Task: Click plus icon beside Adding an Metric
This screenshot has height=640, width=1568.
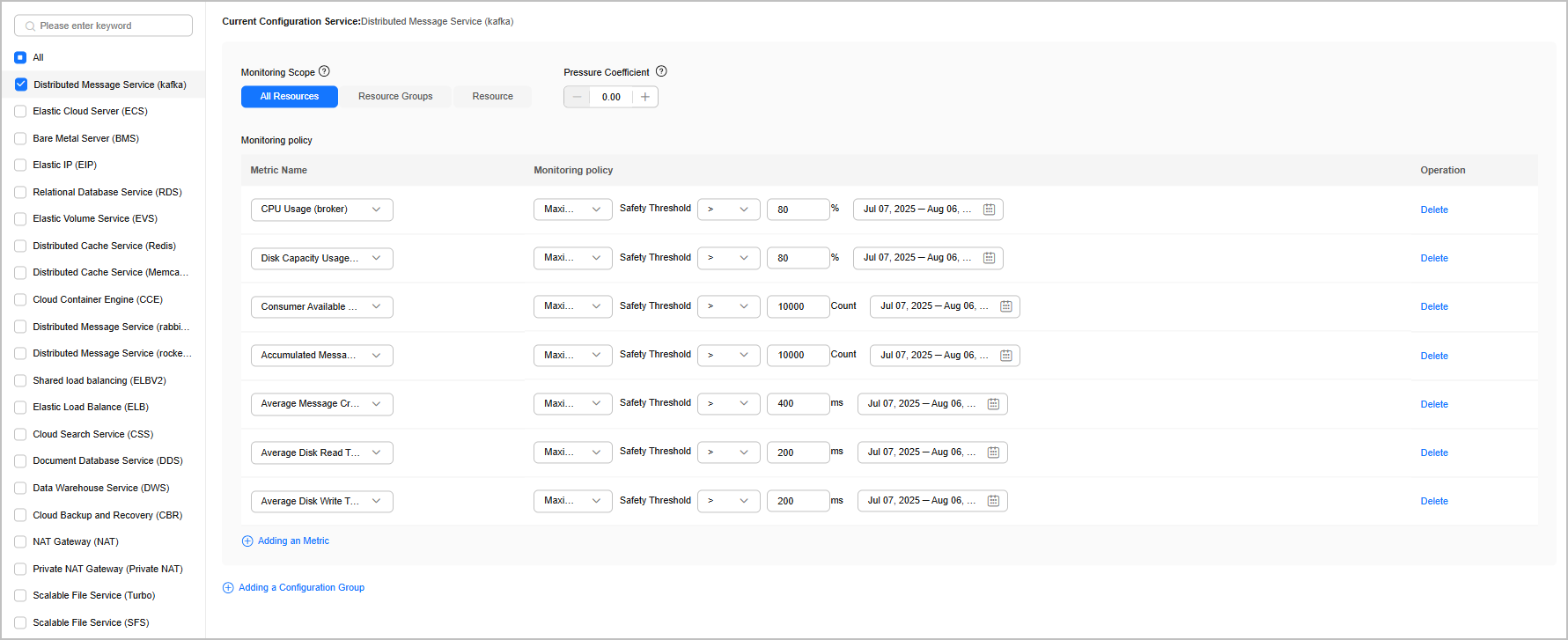Action: pyautogui.click(x=247, y=541)
